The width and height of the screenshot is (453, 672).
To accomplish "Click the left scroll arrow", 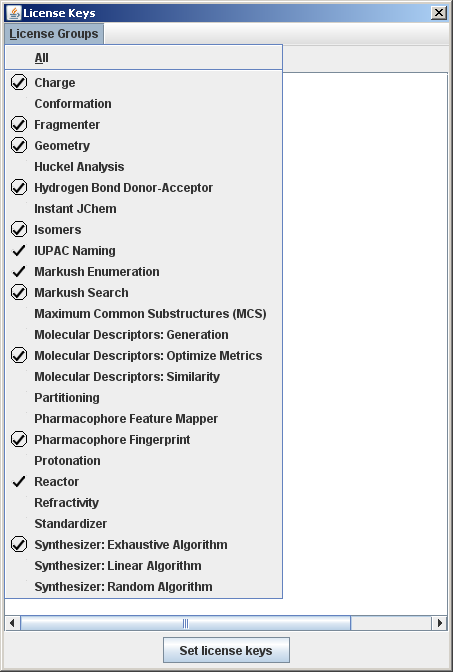I will point(12,623).
